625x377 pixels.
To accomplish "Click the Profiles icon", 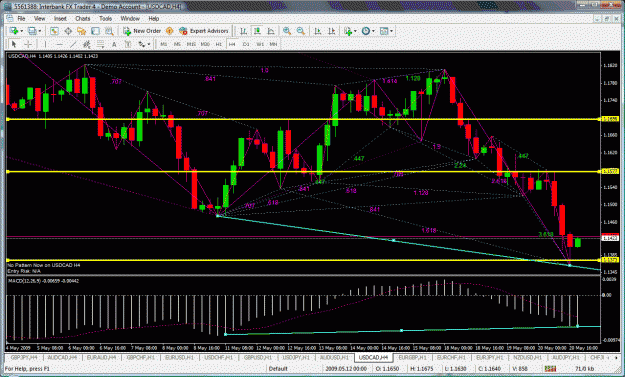I will 32,31.
